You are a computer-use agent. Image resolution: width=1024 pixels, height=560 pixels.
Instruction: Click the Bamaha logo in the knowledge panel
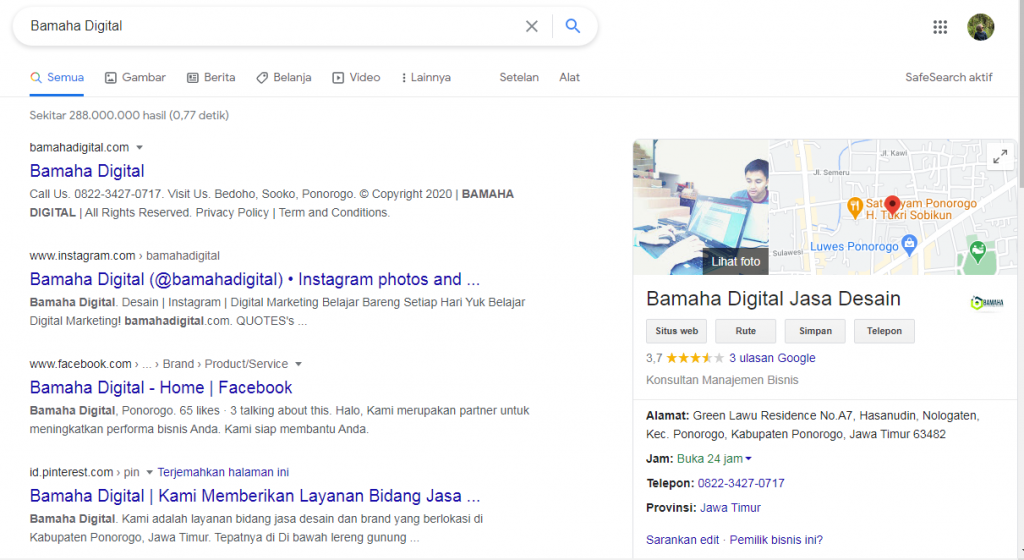[x=987, y=303]
